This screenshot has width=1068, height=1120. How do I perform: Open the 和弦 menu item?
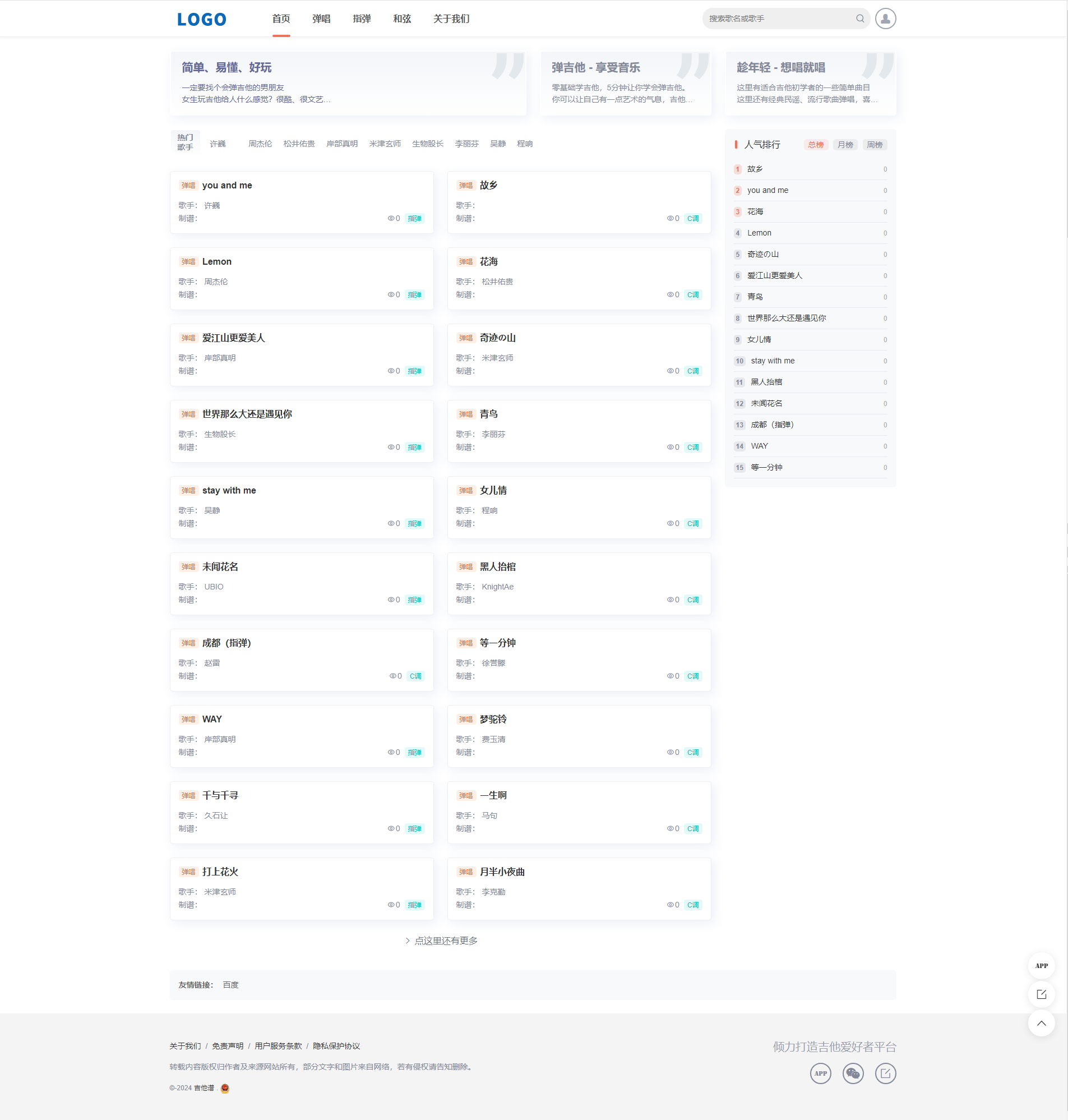click(401, 18)
